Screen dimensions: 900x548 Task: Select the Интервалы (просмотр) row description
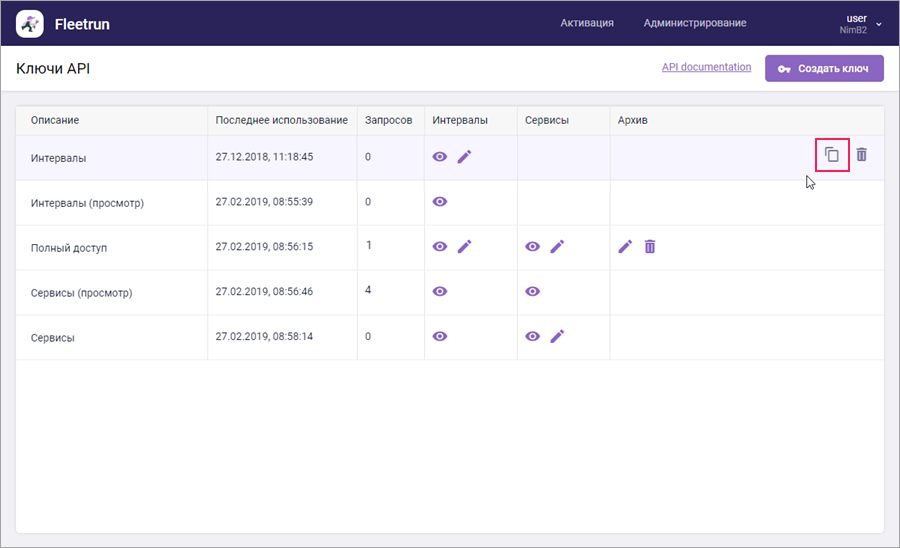[87, 203]
